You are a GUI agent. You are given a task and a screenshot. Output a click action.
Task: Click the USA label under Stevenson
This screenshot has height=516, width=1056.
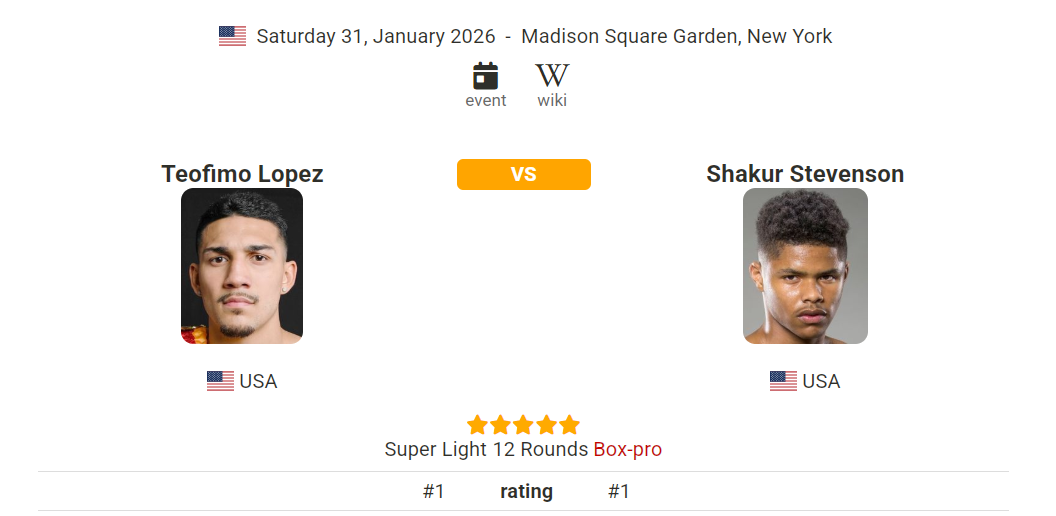[821, 381]
